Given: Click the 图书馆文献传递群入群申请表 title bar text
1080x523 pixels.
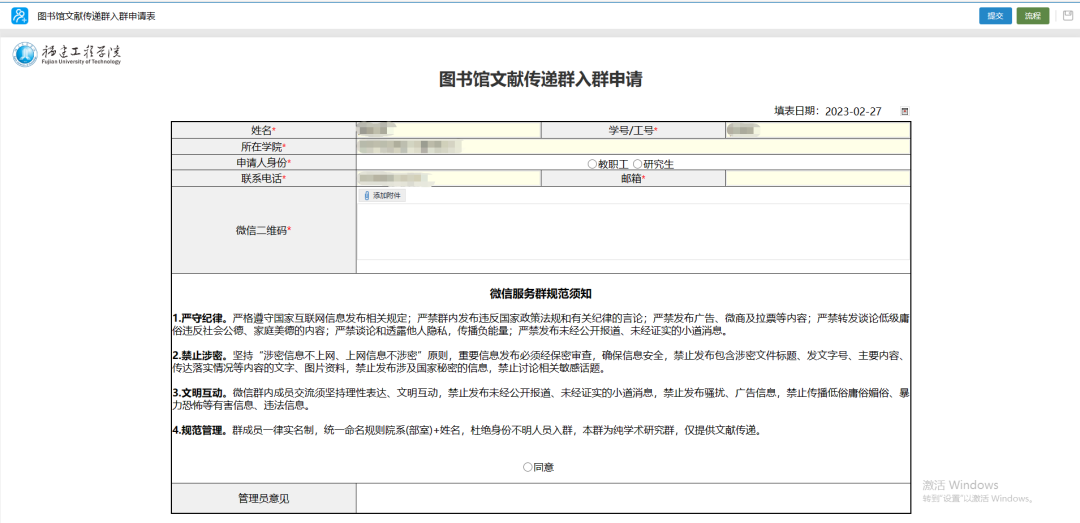Looking at the screenshot, I should [96, 16].
